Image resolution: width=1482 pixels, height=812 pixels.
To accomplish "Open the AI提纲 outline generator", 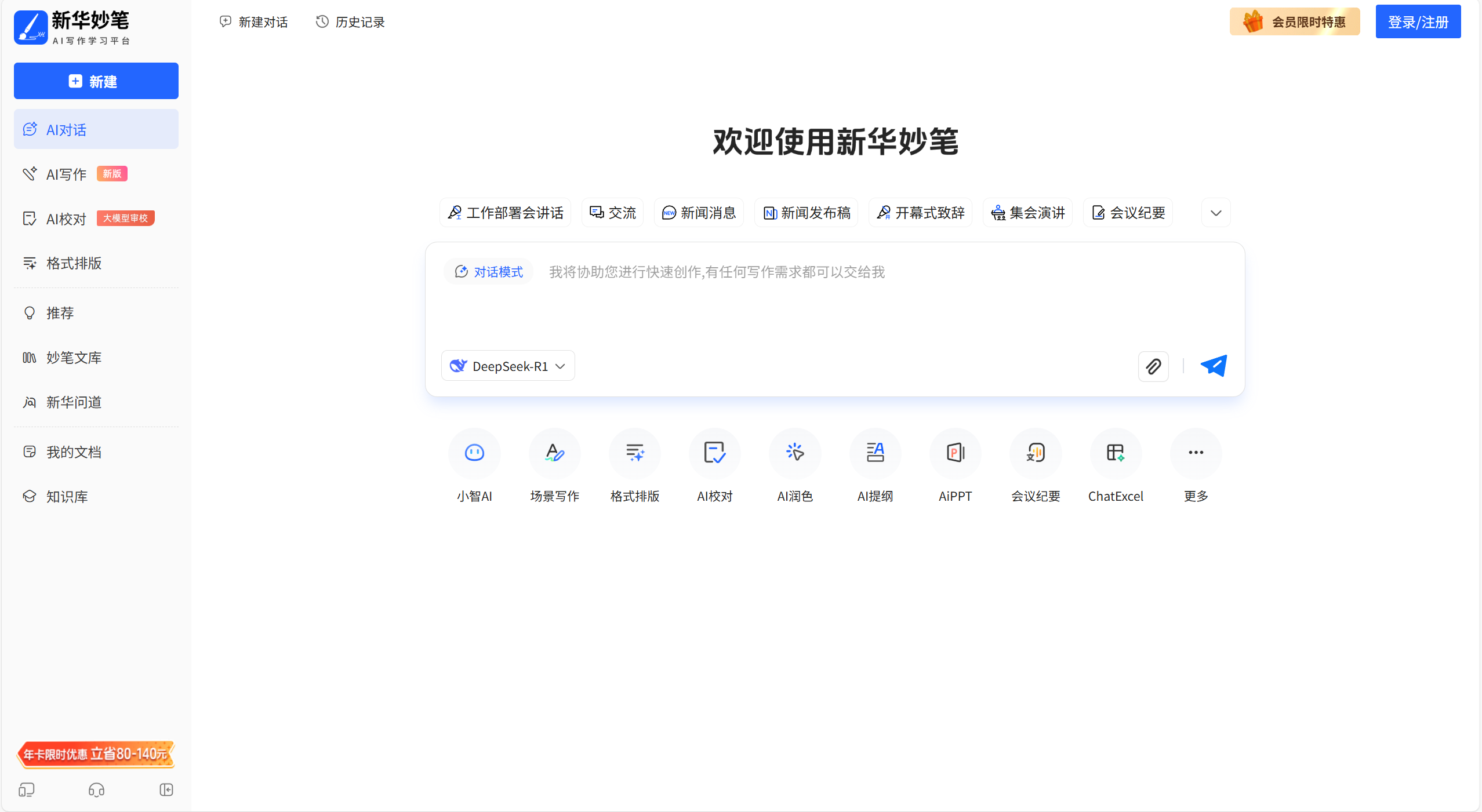I will tap(875, 454).
